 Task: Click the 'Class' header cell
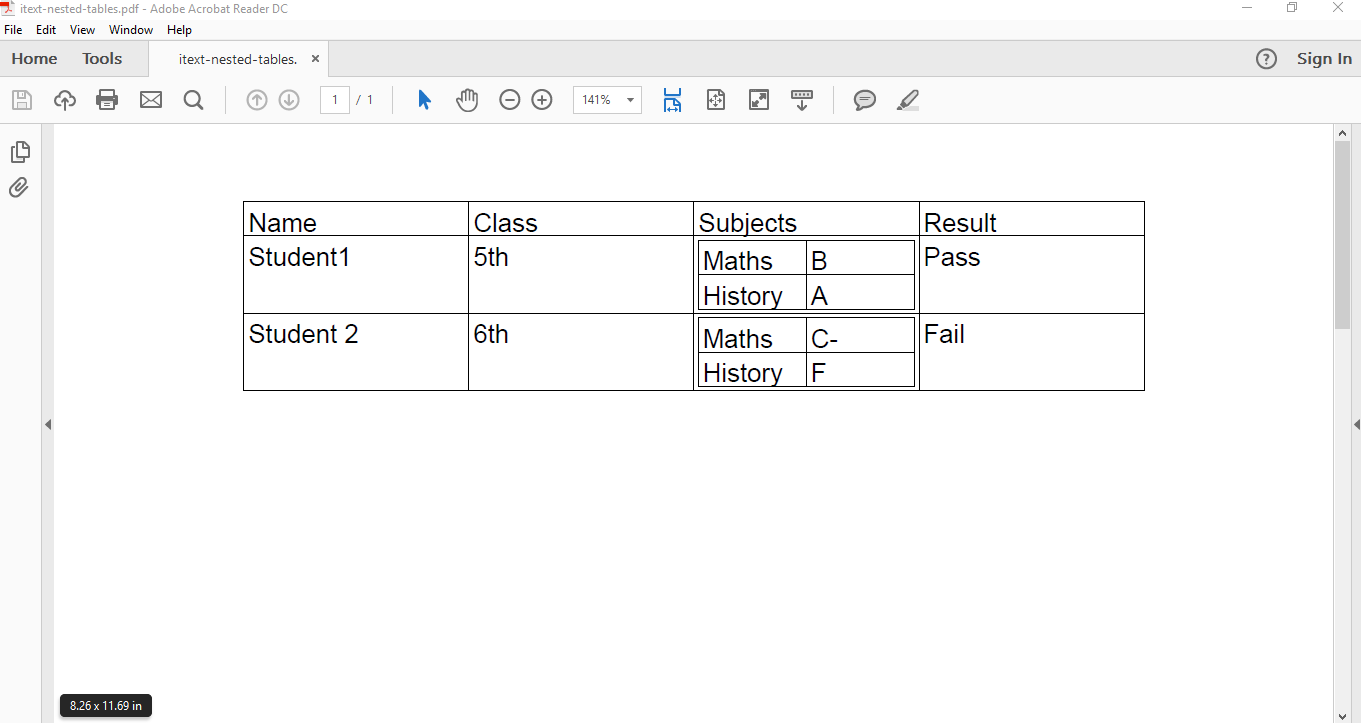[581, 219]
